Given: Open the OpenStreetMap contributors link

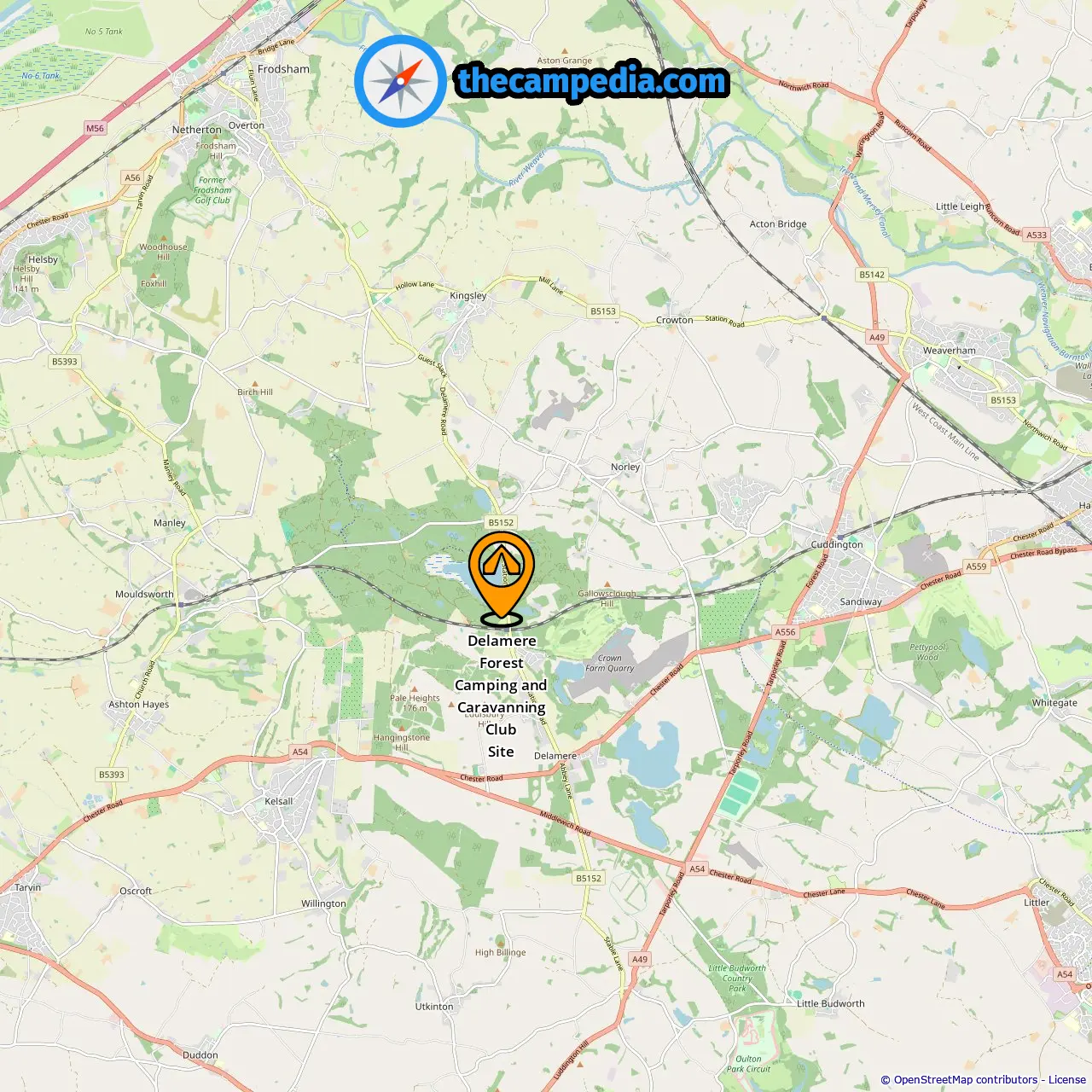Looking at the screenshot, I should pyautogui.click(x=965, y=1080).
